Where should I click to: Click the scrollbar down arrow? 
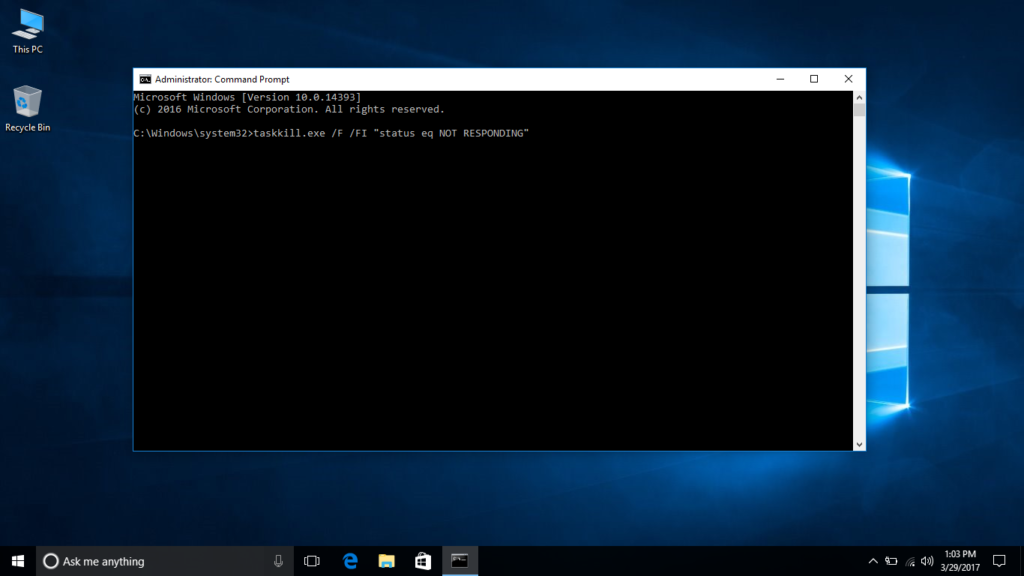click(x=858, y=442)
